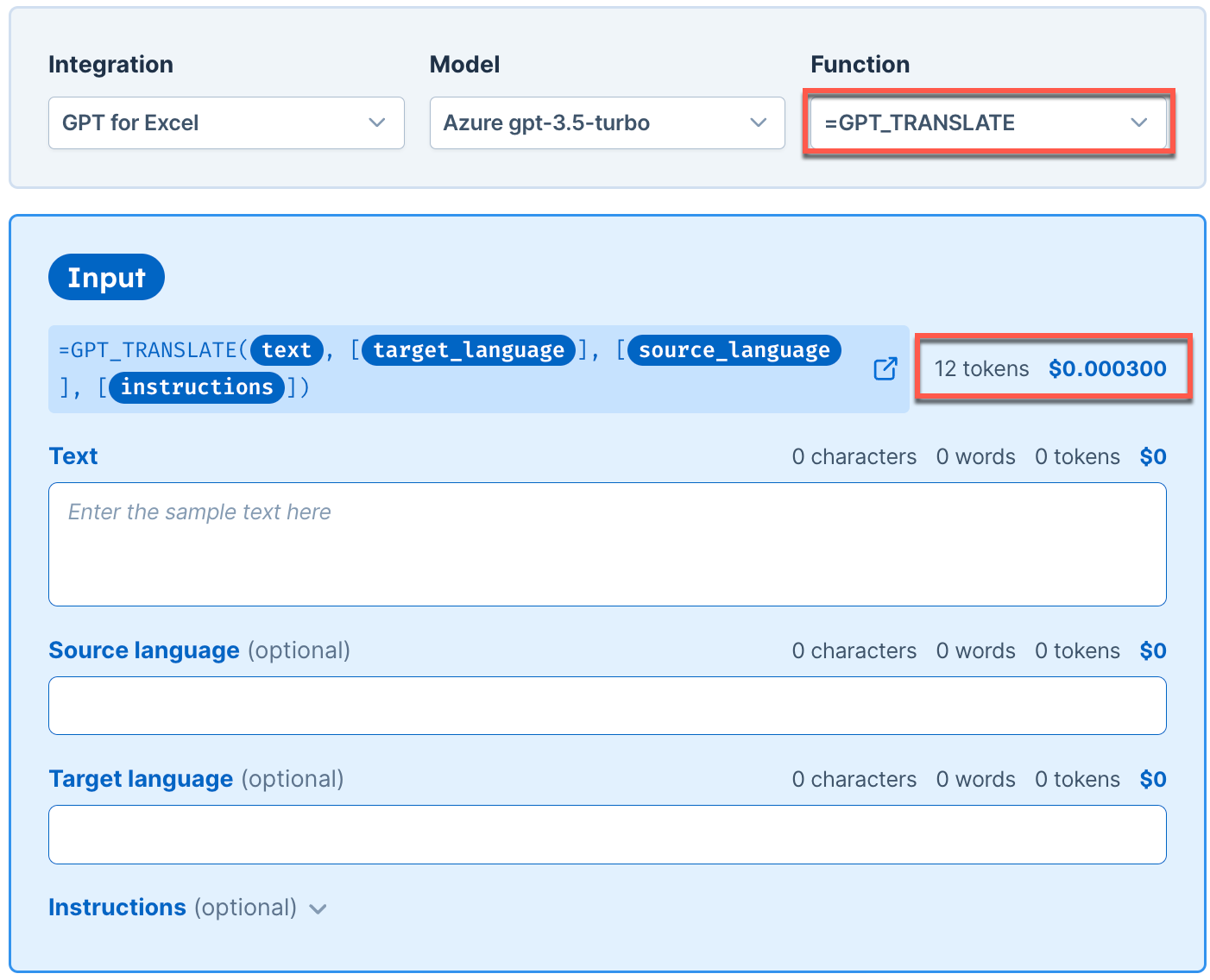Click the 12 tokens count

pos(981,368)
